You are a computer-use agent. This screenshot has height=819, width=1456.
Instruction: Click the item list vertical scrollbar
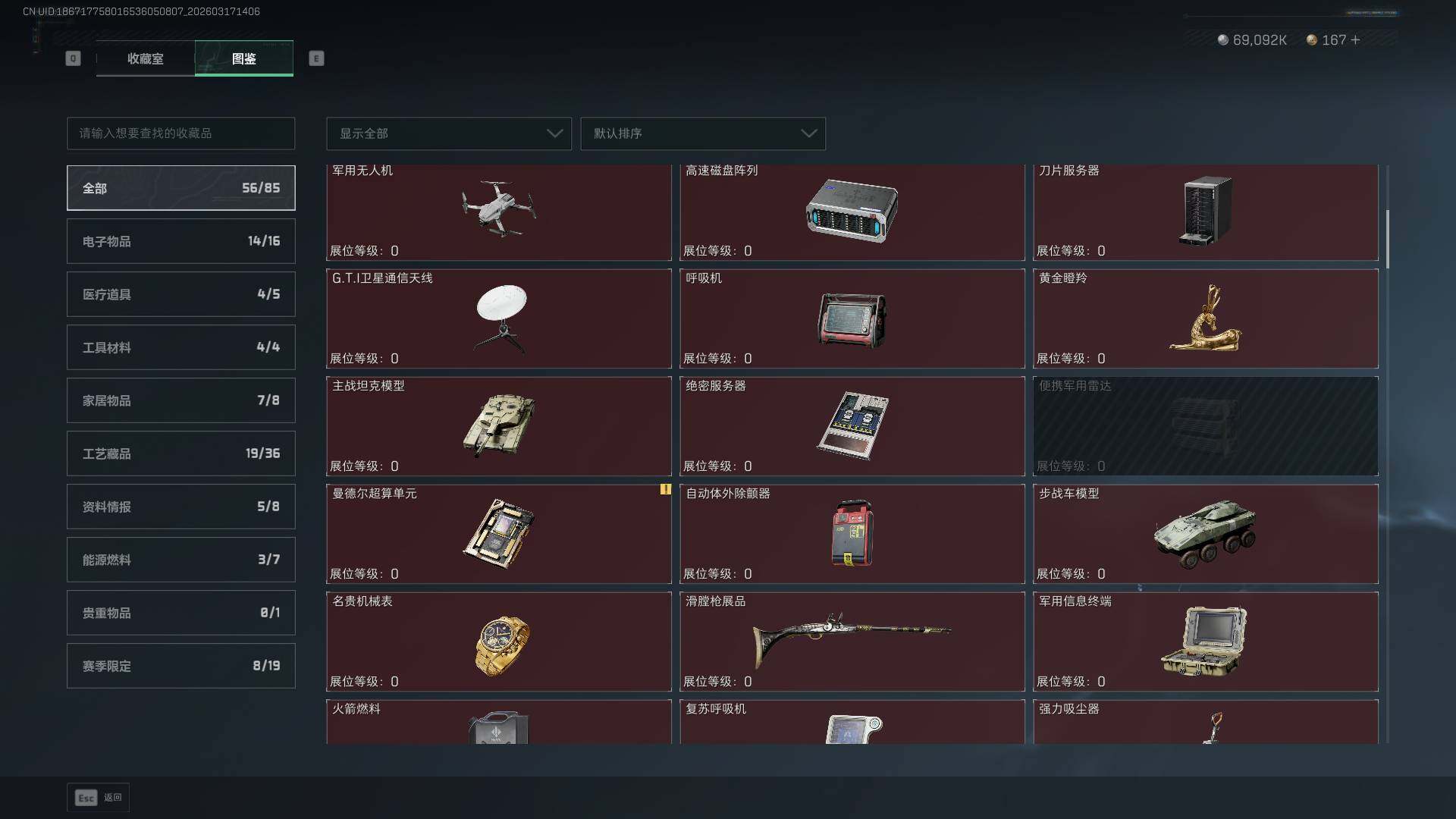pos(1388,239)
